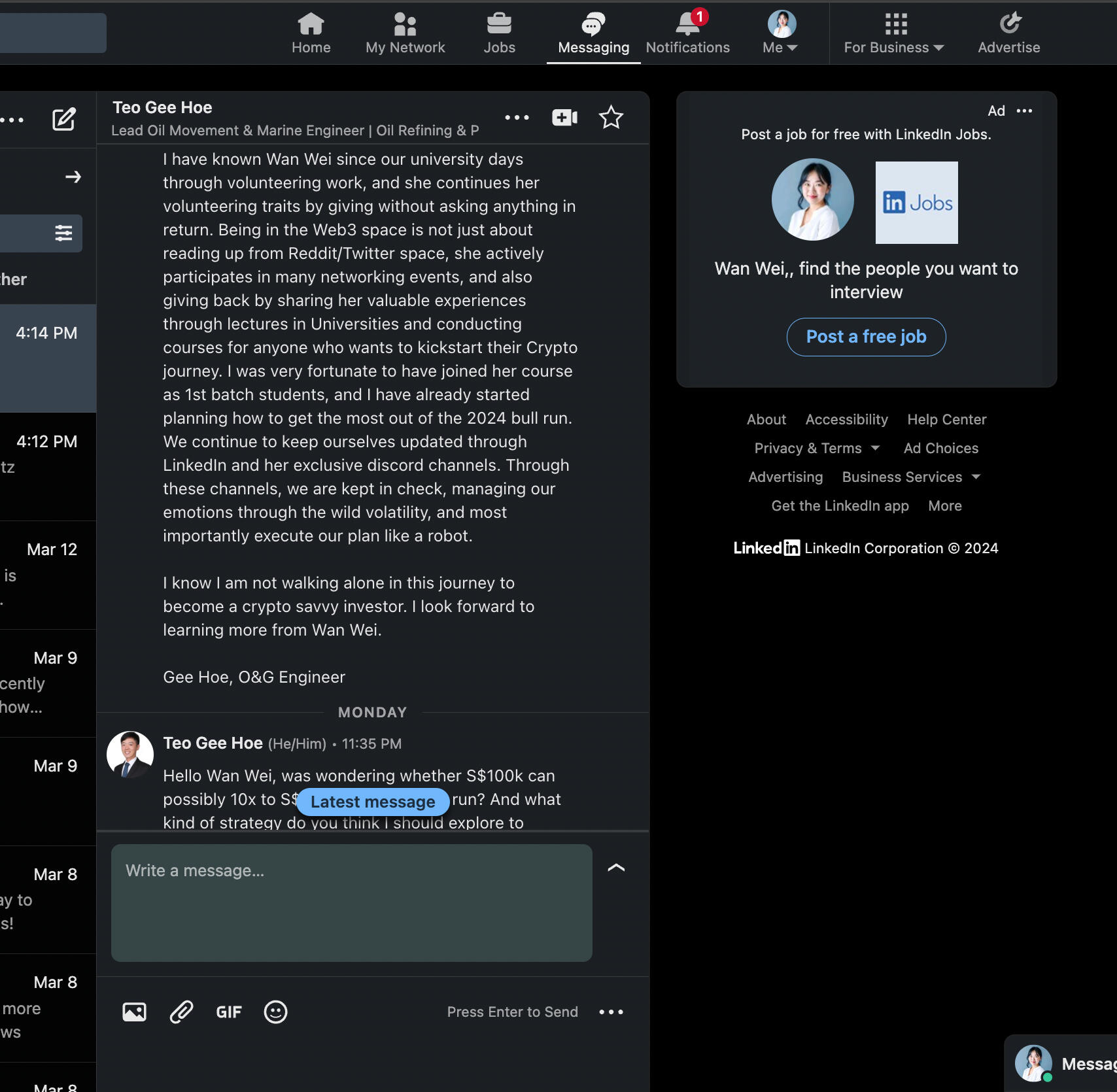
Task: Open the GIF picker
Action: (x=228, y=1012)
